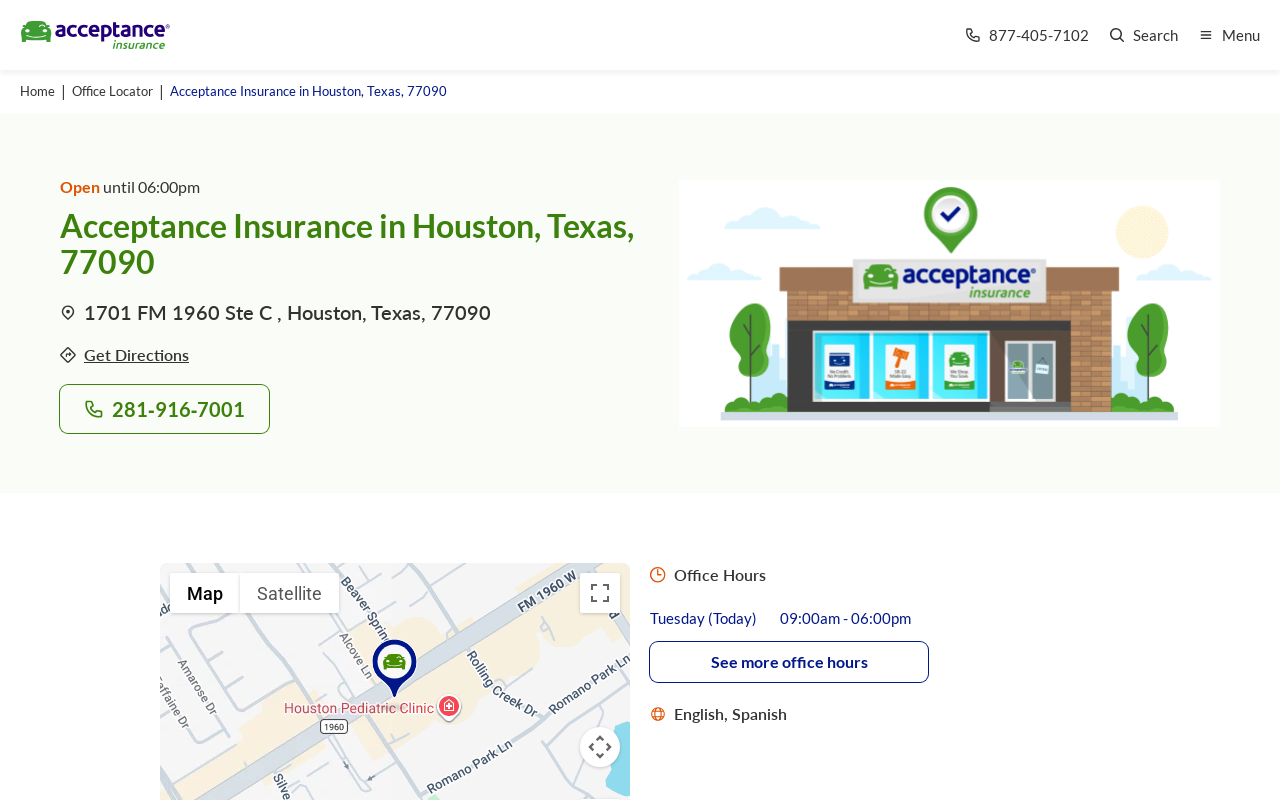Open Get Directions link
This screenshot has height=800, width=1280.
tap(136, 355)
